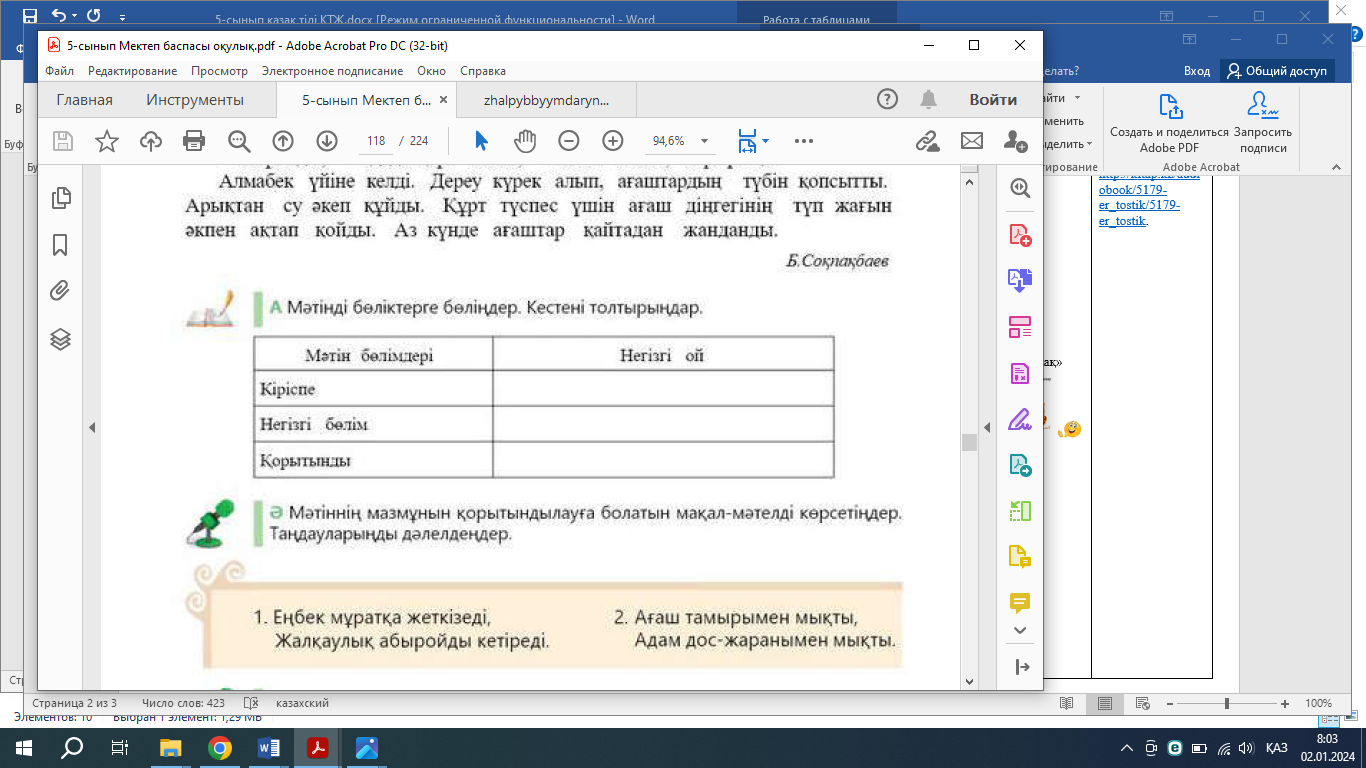The image size is (1366, 768).
Task: Send the file by email envelope icon
Action: [x=971, y=141]
